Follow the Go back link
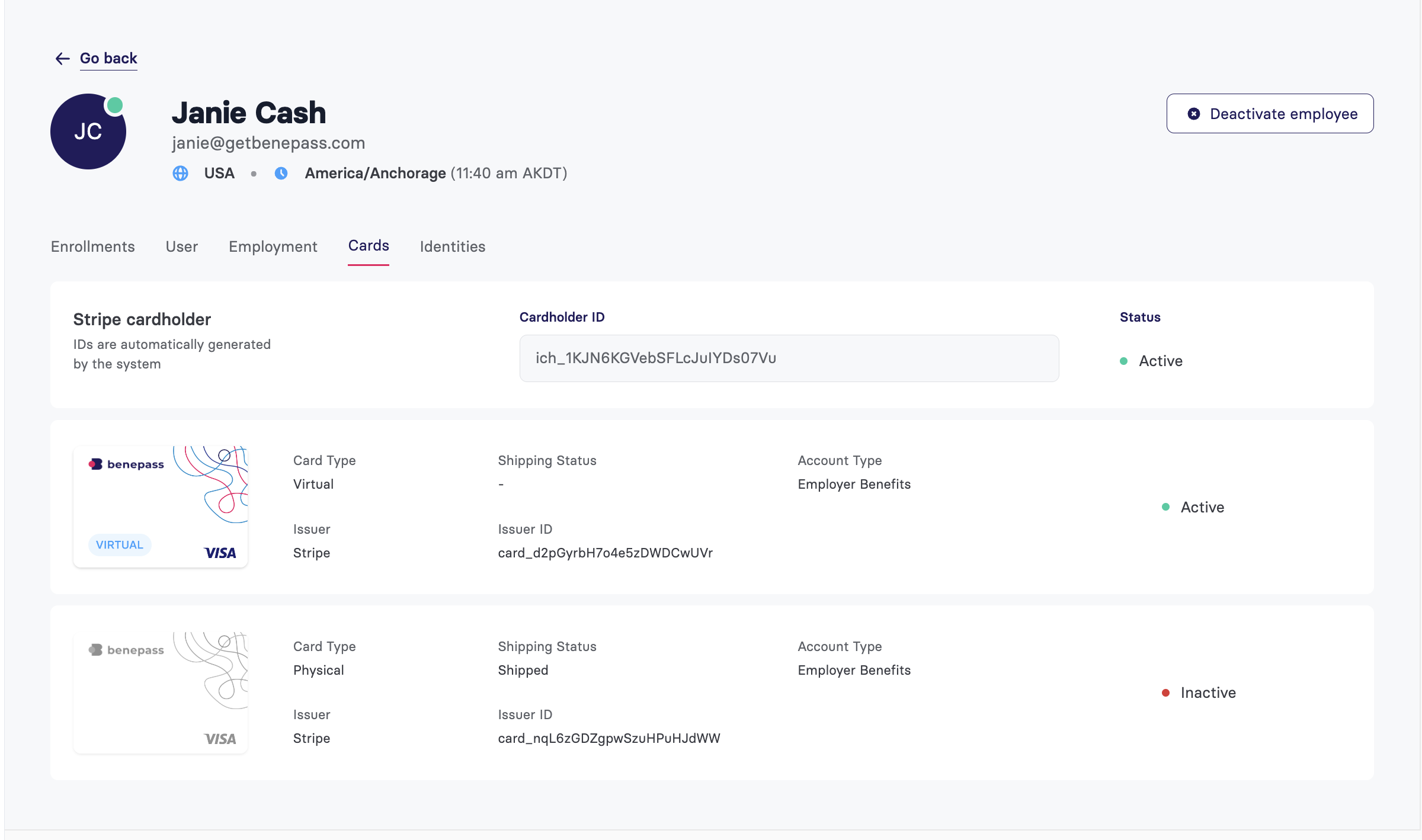1422x840 pixels. point(108,58)
